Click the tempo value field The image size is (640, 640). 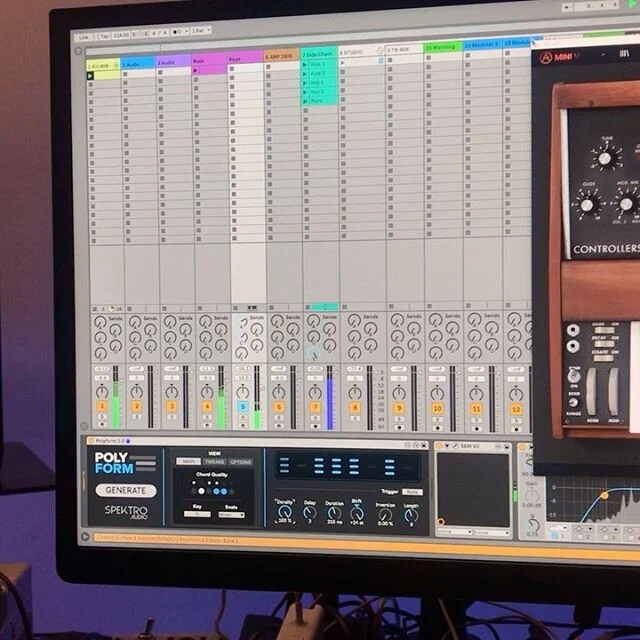121,35
